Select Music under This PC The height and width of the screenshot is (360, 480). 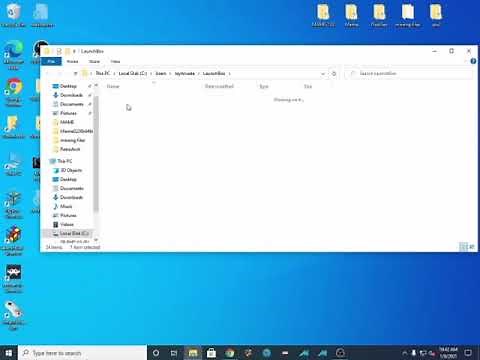click(x=66, y=206)
